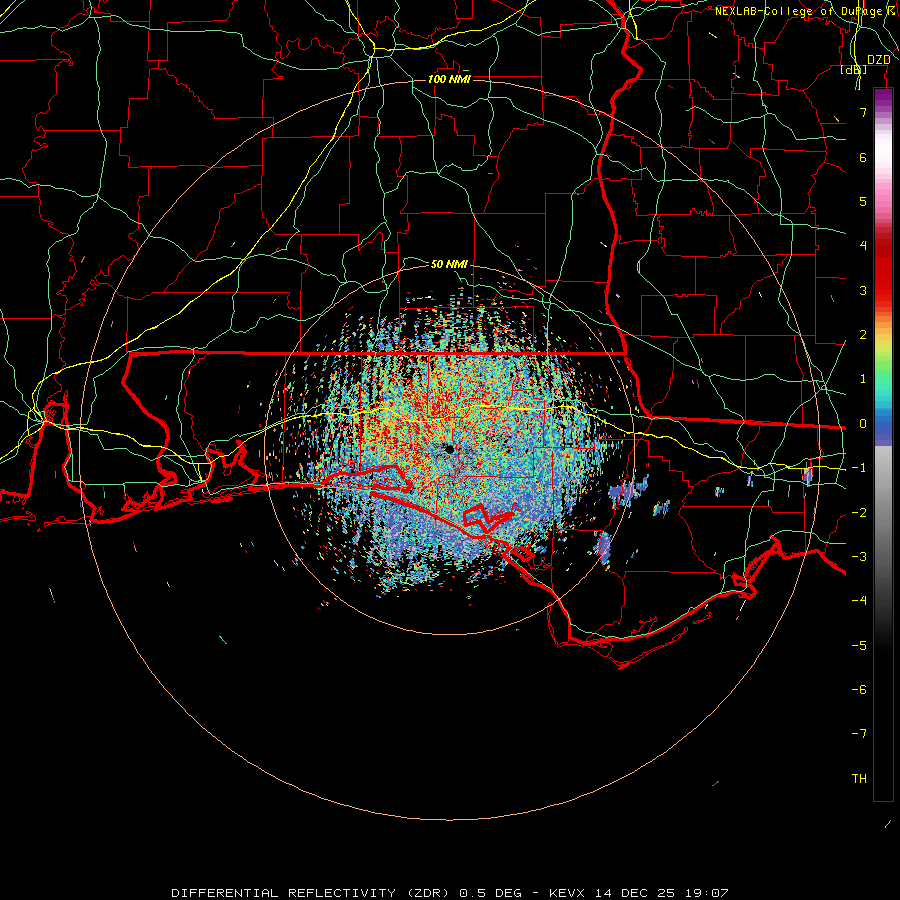Screen dimensions: 900x900
Task: Select the "6" value on the color scale
Action: click(x=863, y=157)
